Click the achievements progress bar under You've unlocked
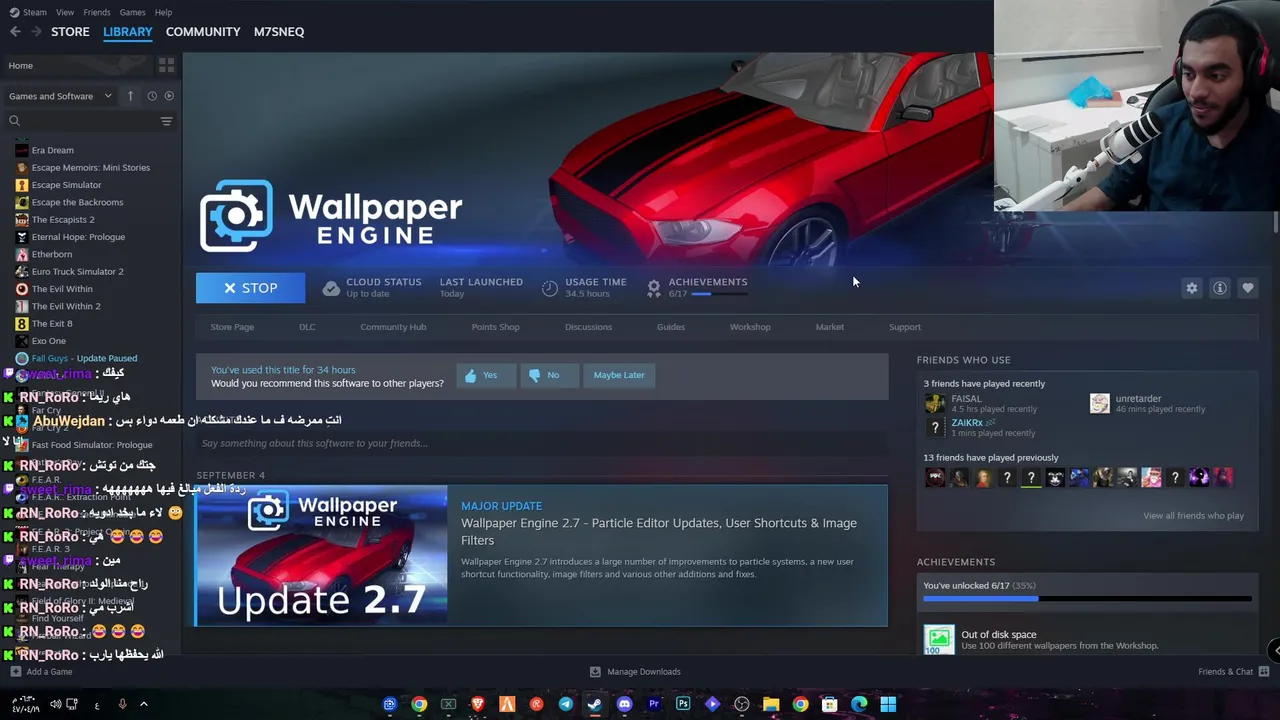This screenshot has height=720, width=1280. coord(1087,599)
